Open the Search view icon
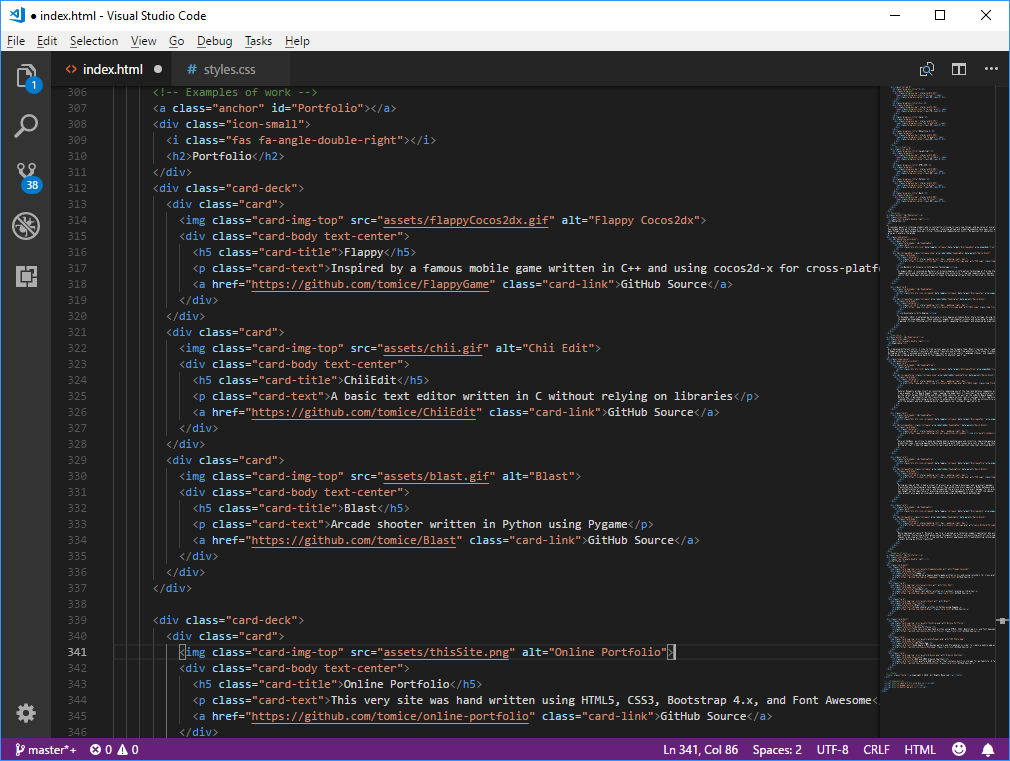Image resolution: width=1010 pixels, height=761 pixels. click(26, 126)
